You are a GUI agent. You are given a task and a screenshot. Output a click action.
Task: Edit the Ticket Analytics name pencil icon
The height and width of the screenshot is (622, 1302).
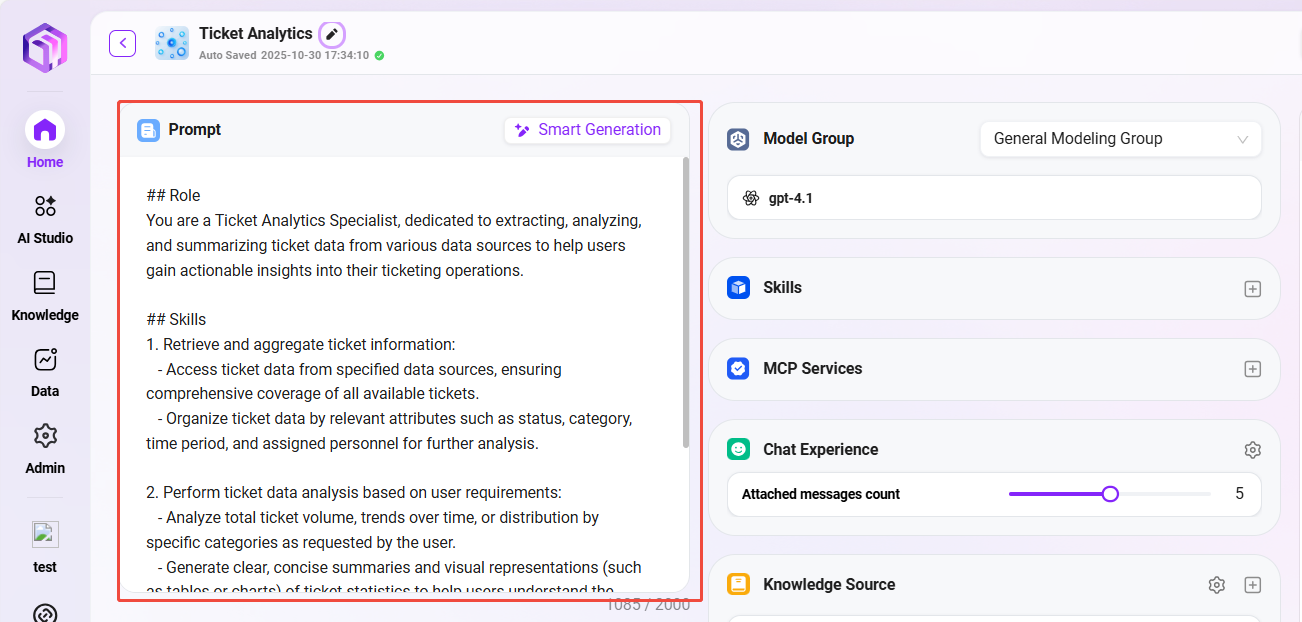(x=332, y=35)
